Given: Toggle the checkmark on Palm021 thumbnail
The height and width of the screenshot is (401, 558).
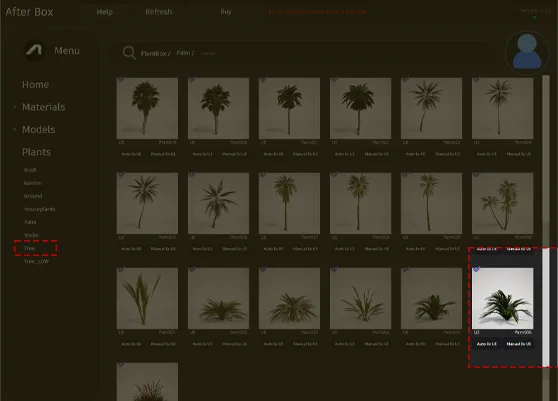Looking at the screenshot, I should point(263,79).
